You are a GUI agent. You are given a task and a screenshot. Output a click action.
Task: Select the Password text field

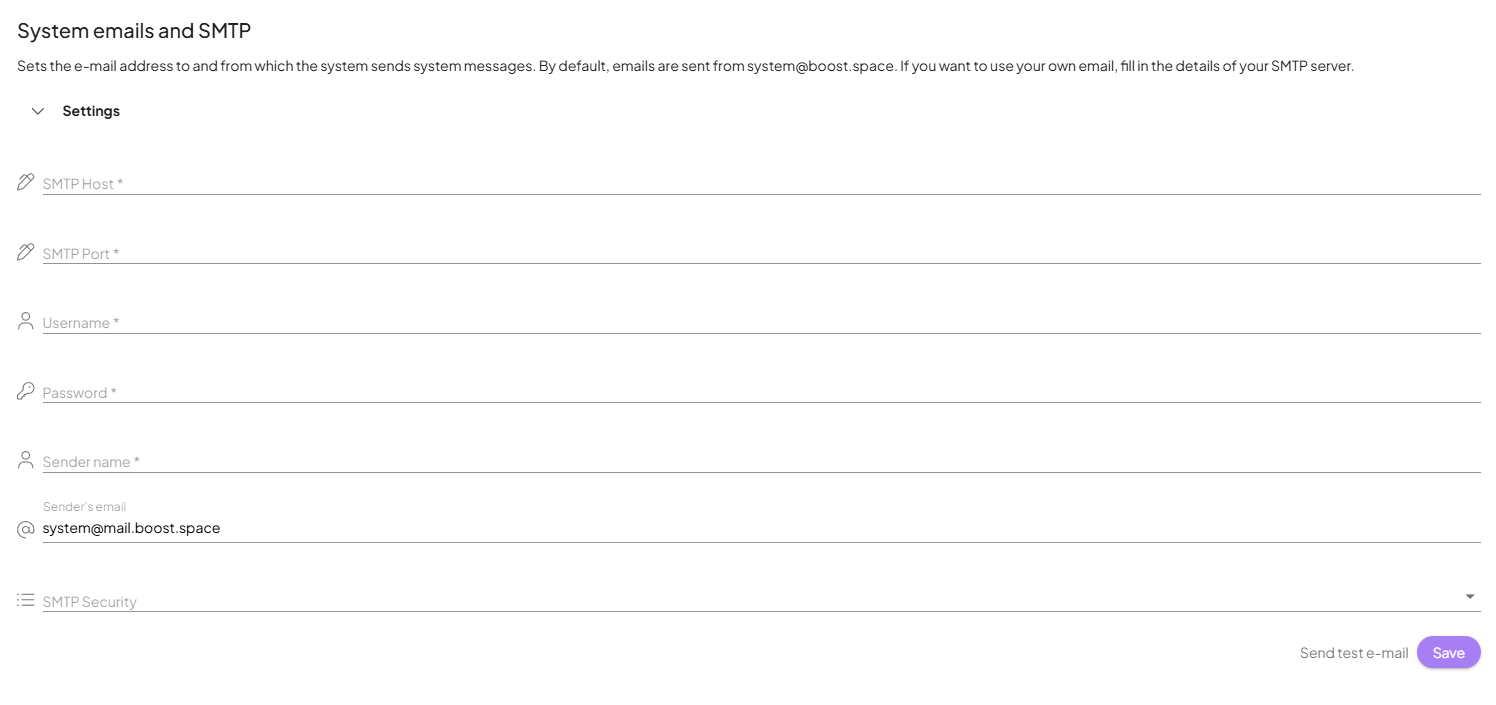[760, 392]
